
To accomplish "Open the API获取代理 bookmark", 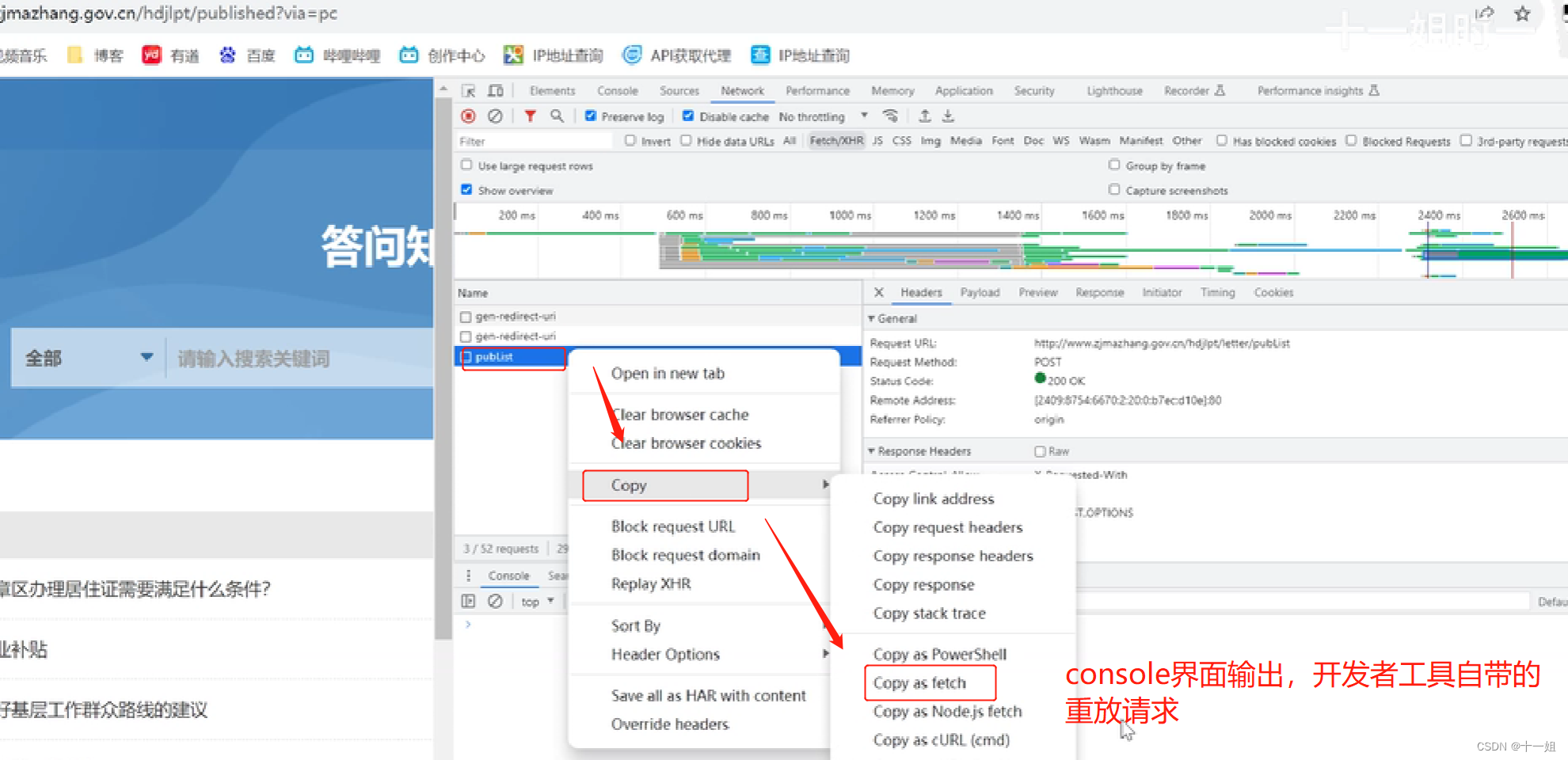I will point(677,55).
